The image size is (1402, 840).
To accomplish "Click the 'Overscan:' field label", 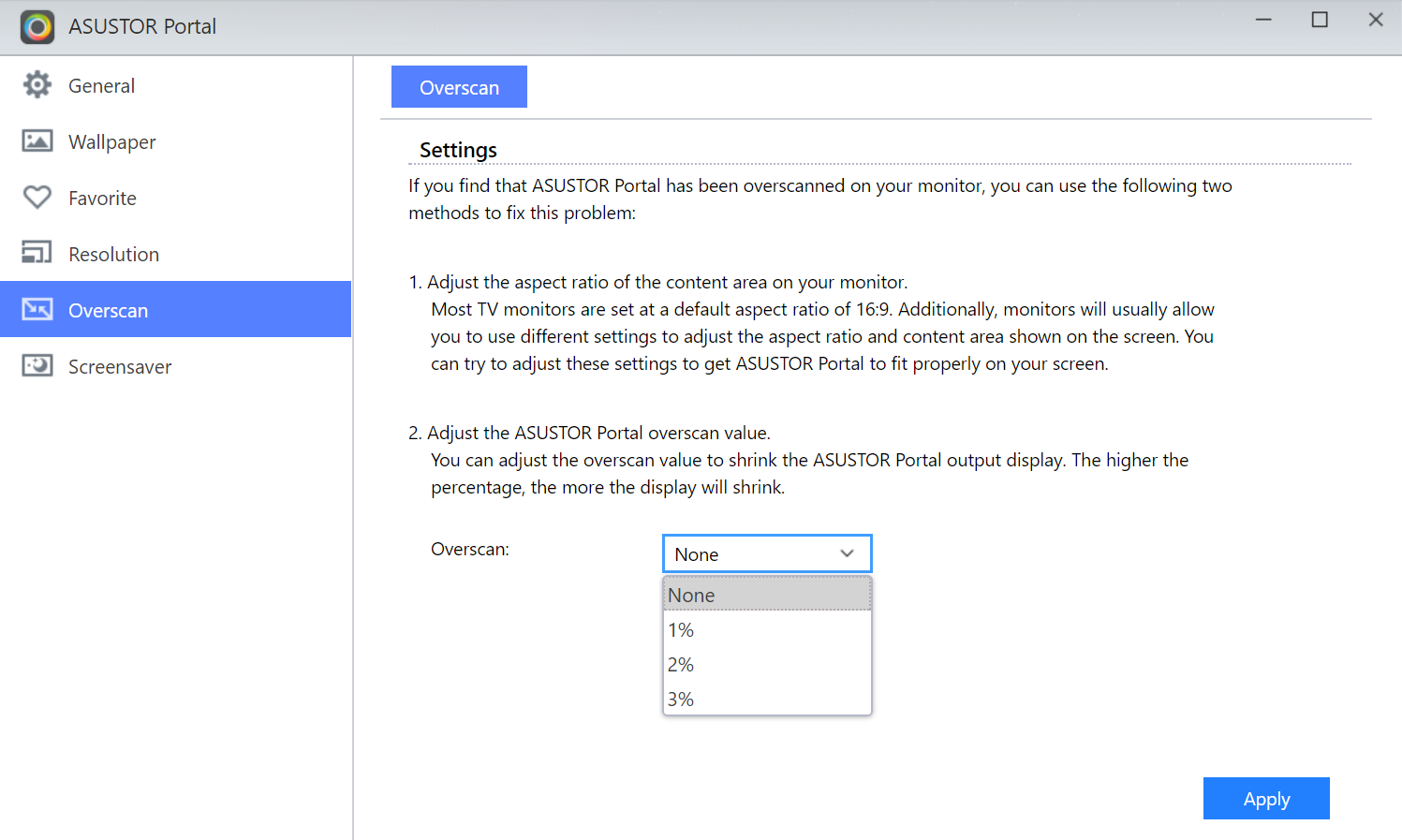I will pos(470,549).
